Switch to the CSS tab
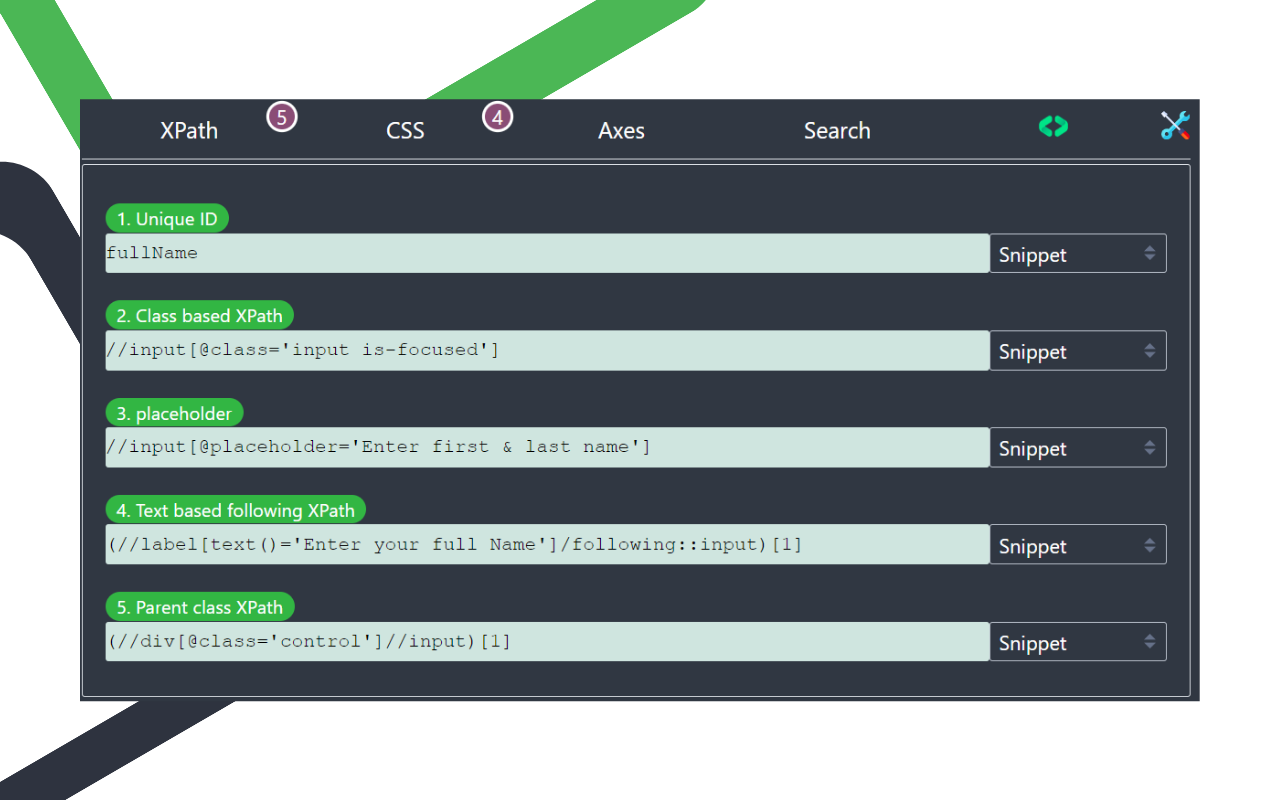Image resolution: width=1280 pixels, height=800 pixels. tap(405, 131)
